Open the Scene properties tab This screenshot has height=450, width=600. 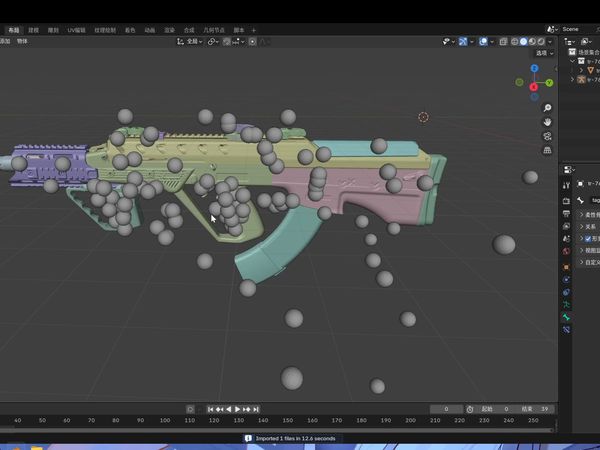[x=566, y=238]
